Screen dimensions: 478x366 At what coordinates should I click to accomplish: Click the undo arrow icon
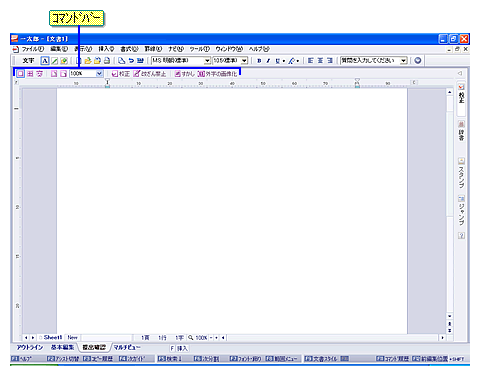(131, 61)
